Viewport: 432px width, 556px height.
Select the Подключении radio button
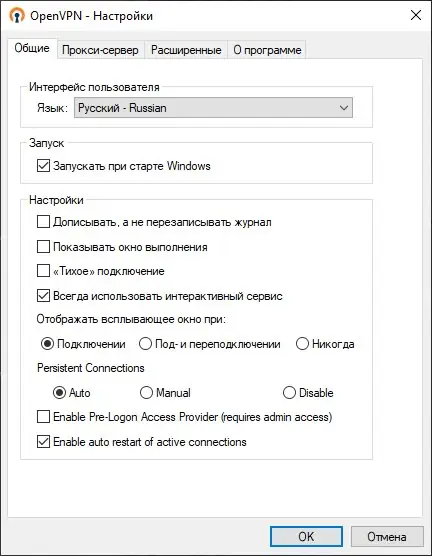click(47, 344)
